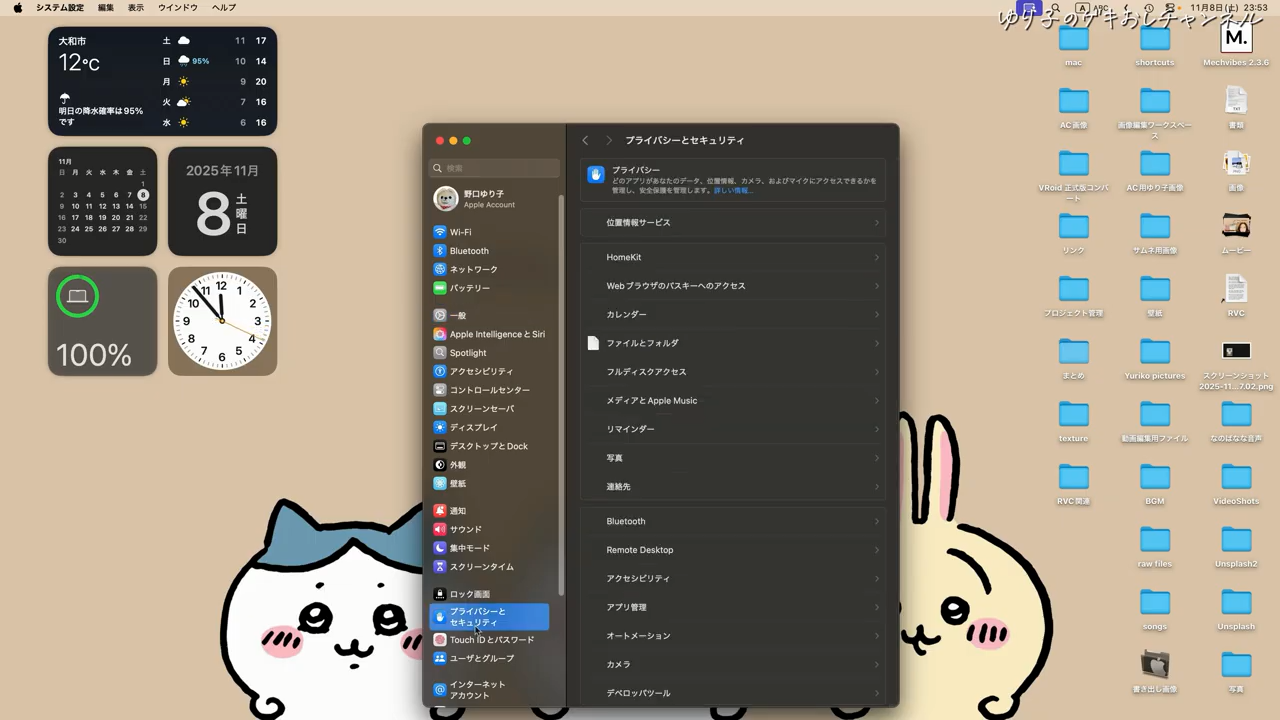Click the back navigation arrow button
This screenshot has height=720, width=1280.
585,141
